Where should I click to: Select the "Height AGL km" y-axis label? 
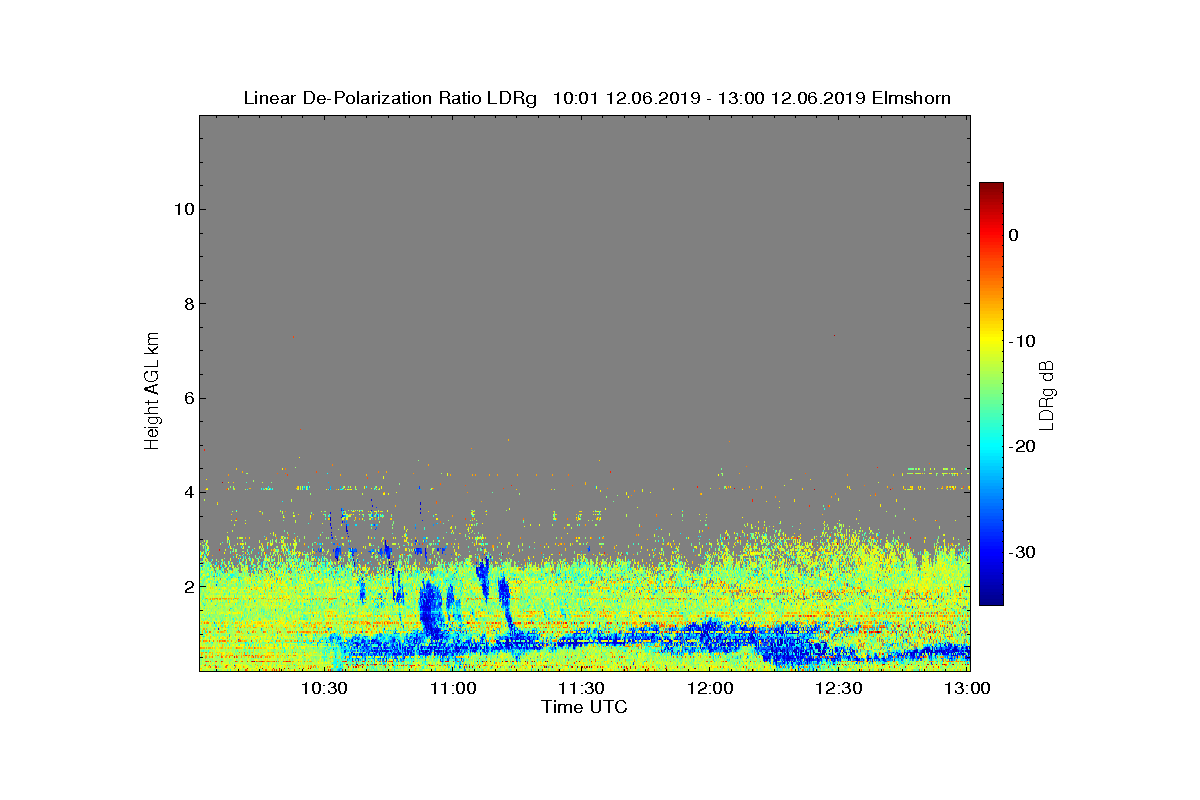coord(152,392)
